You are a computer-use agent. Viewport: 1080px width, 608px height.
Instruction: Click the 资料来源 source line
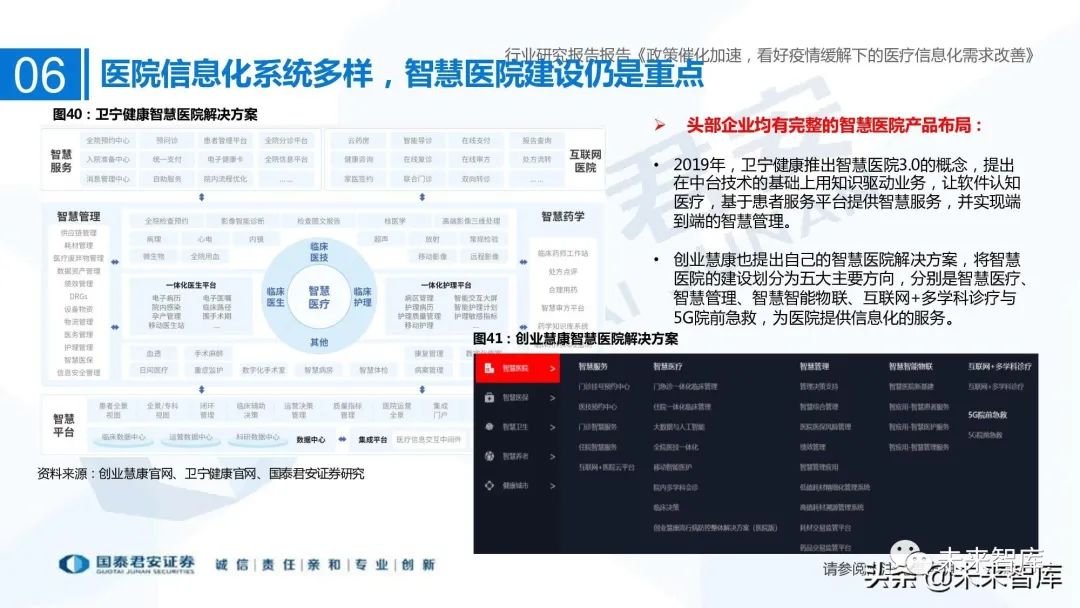click(200, 474)
